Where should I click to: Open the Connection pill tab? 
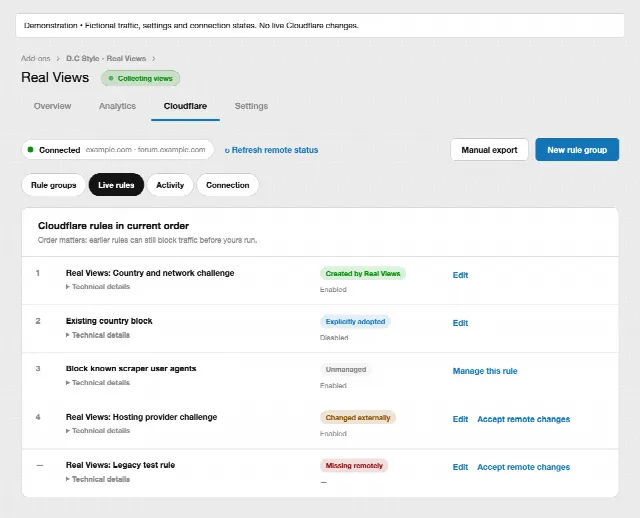tap(227, 185)
